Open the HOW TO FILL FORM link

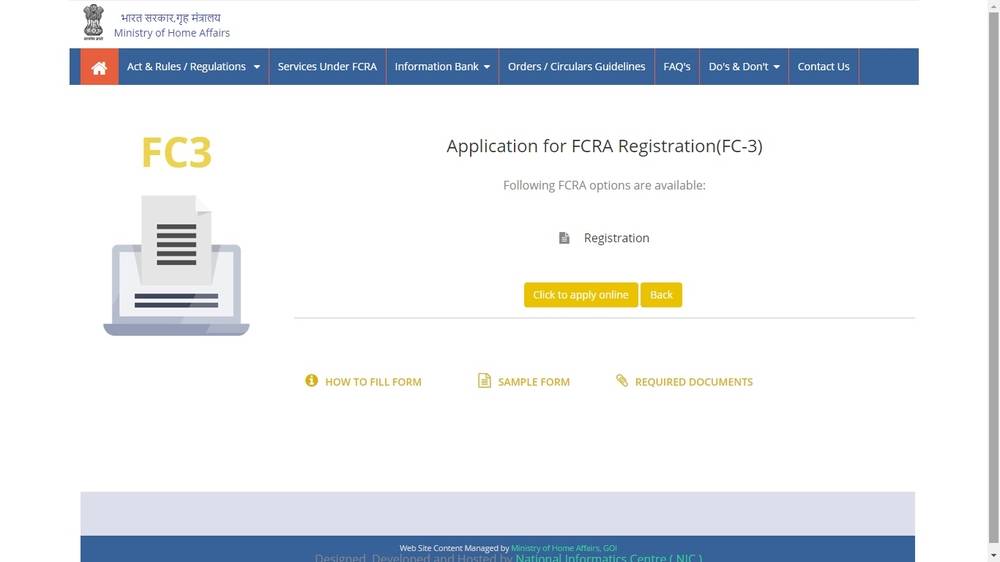[373, 382]
